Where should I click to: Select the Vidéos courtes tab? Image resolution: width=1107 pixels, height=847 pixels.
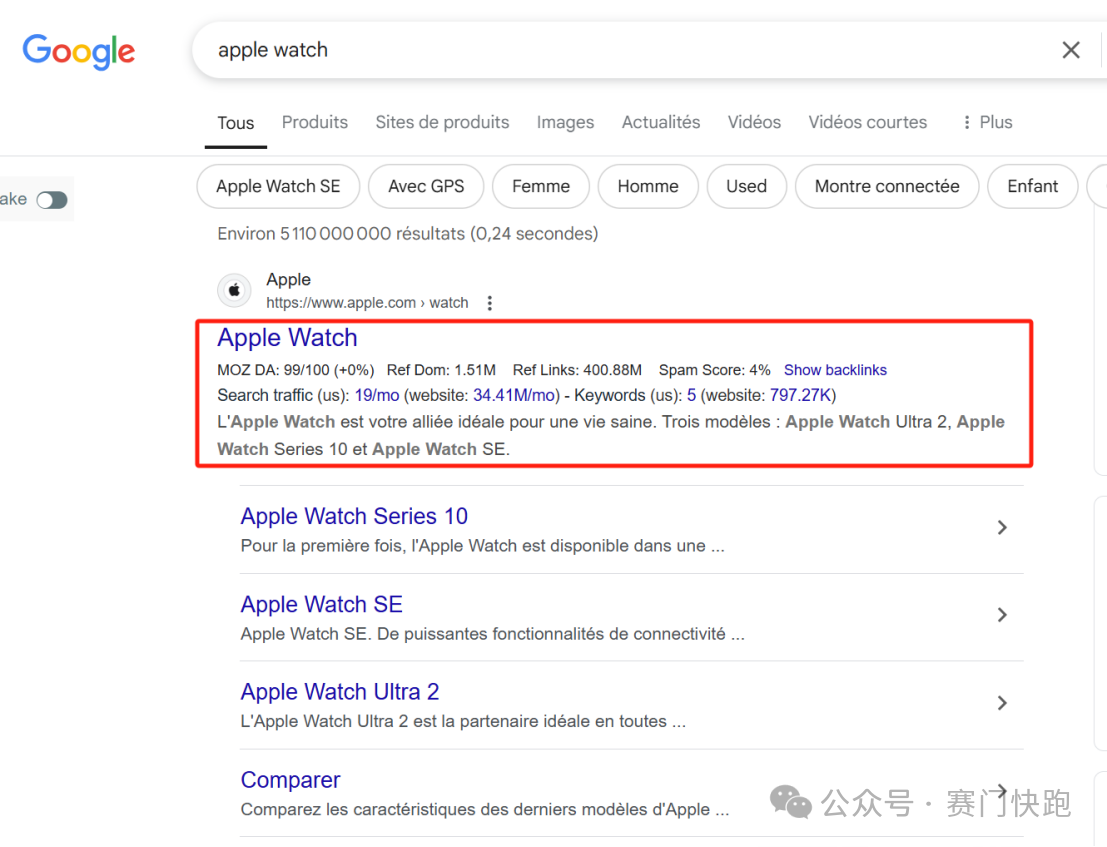click(868, 122)
